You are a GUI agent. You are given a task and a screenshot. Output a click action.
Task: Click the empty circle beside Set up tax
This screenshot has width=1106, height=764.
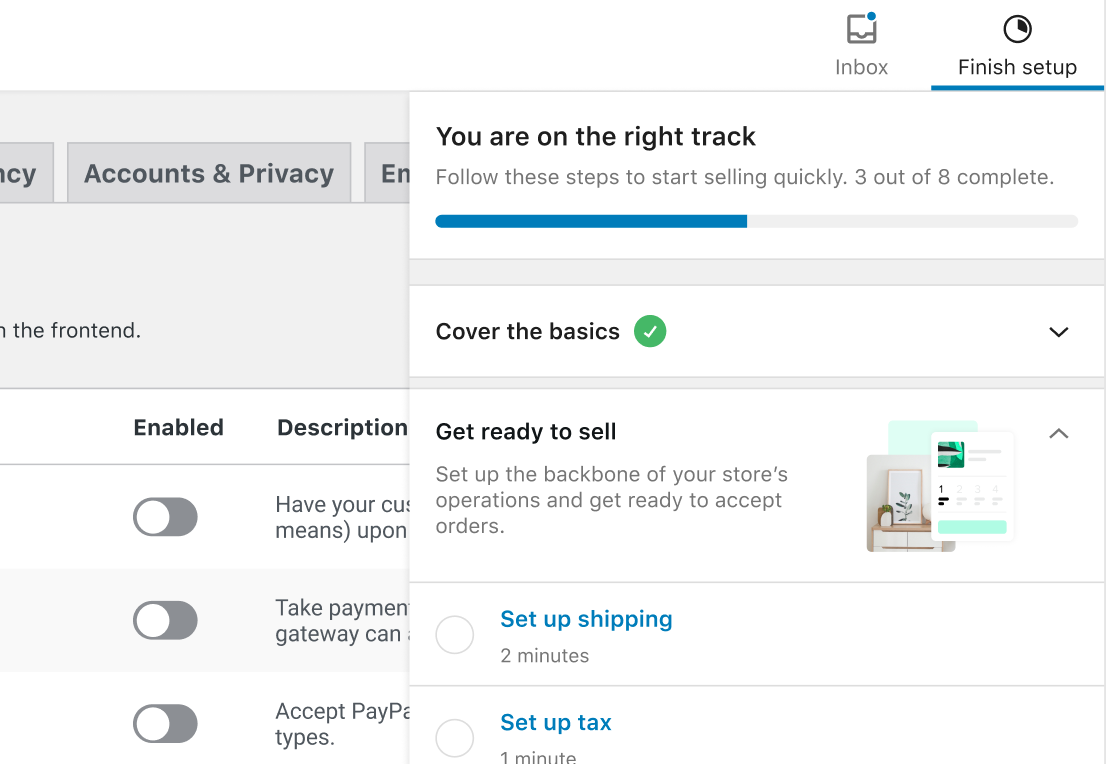[x=455, y=738]
